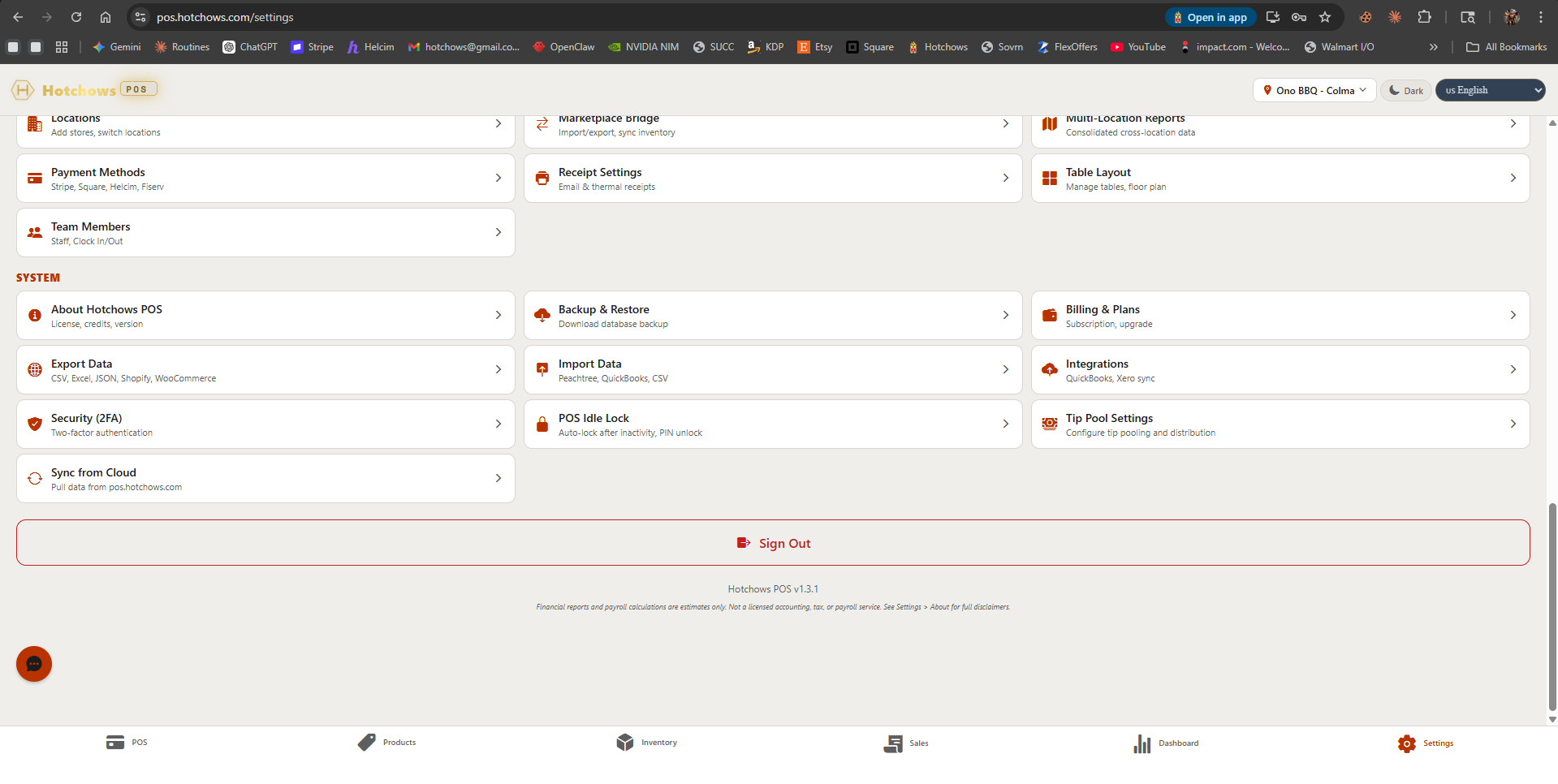This screenshot has height=784, width=1558.
Task: Open Payment Methods credit card icon
Action: point(35,179)
